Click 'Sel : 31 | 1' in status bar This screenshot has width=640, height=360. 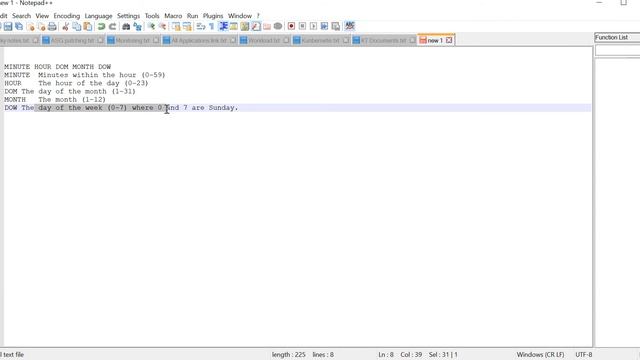click(x=443, y=355)
